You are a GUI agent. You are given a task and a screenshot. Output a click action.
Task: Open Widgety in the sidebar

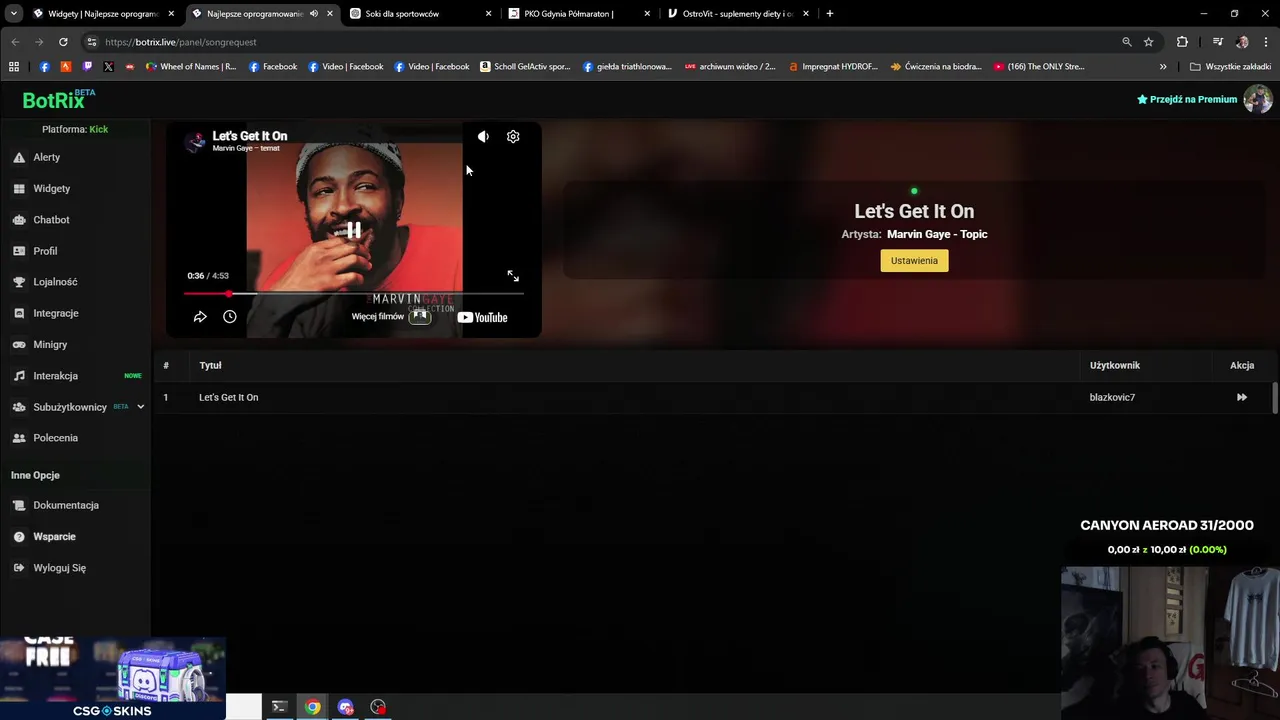point(51,188)
